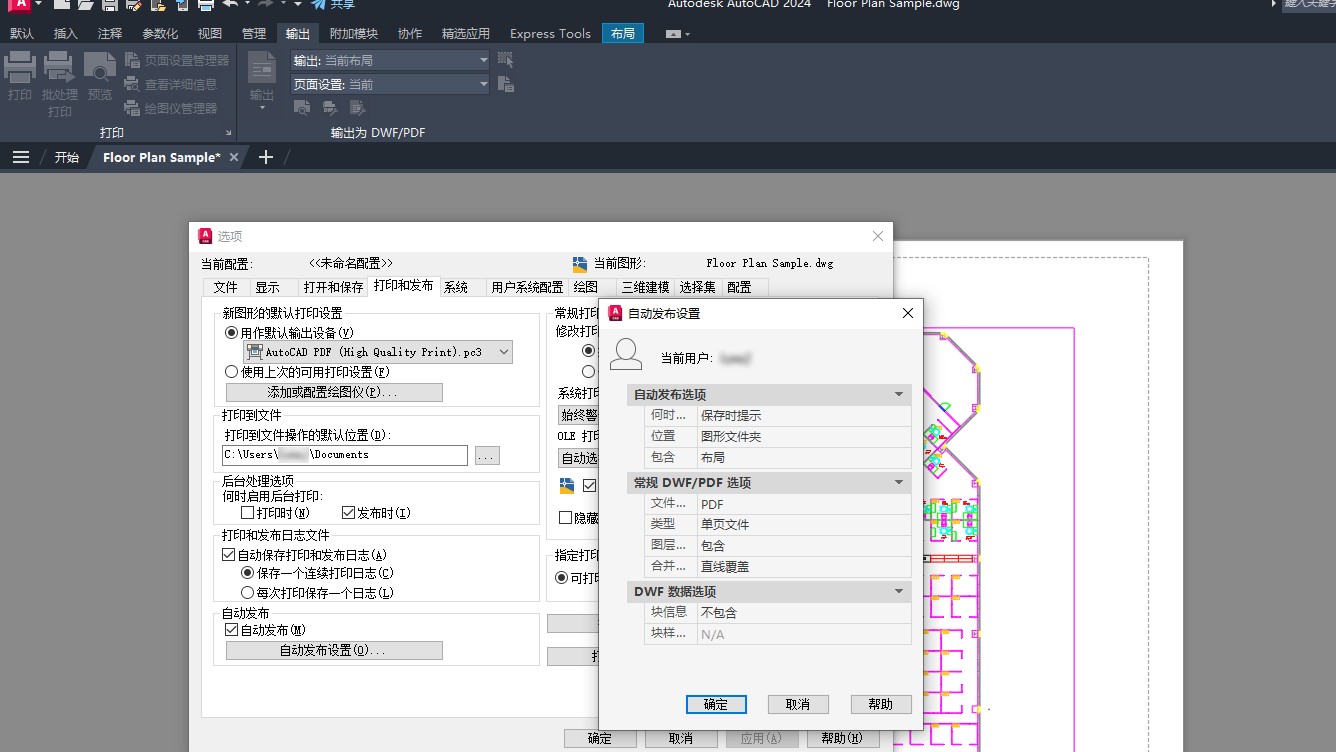
Task: Click the window-selection icon beside the 输出 dropdown
Action: pyautogui.click(x=505, y=60)
